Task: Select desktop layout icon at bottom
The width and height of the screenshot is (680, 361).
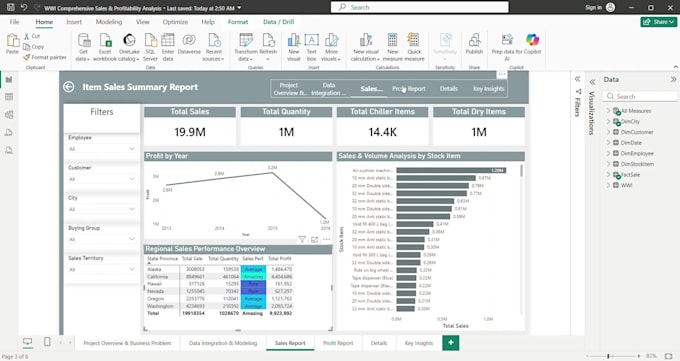Action: (x=28, y=342)
